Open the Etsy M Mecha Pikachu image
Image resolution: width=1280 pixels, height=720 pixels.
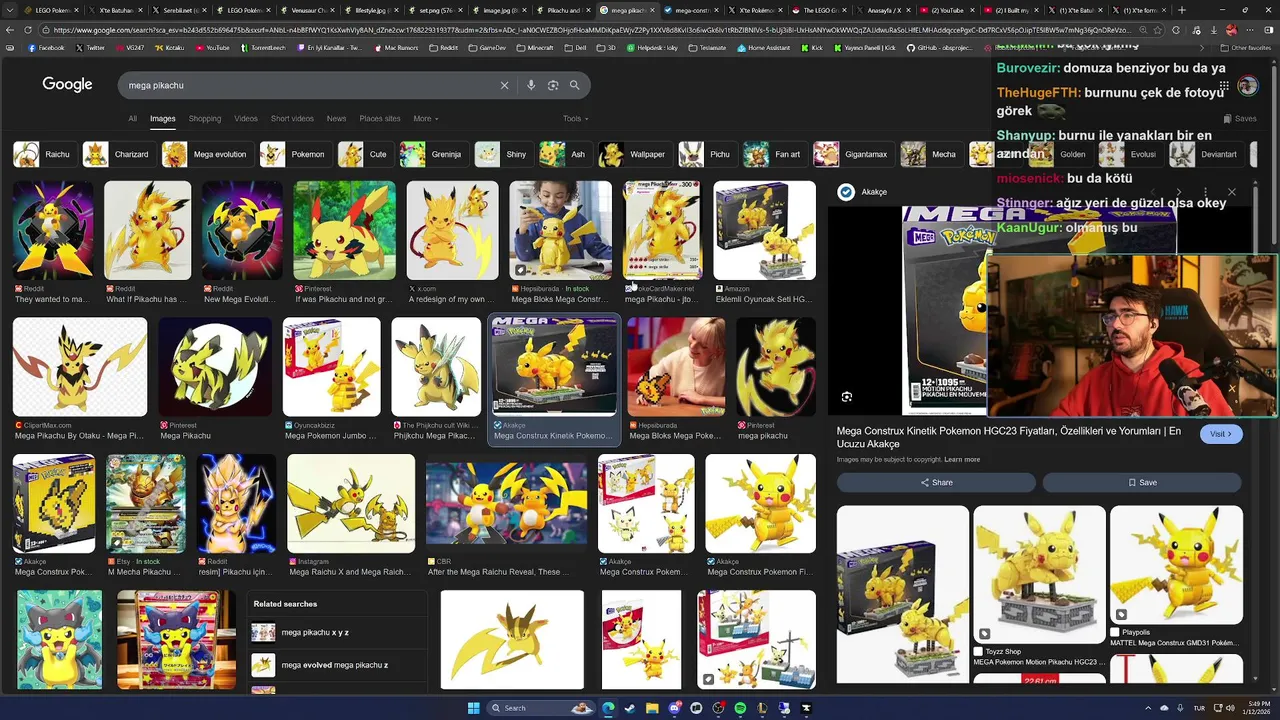coord(146,504)
